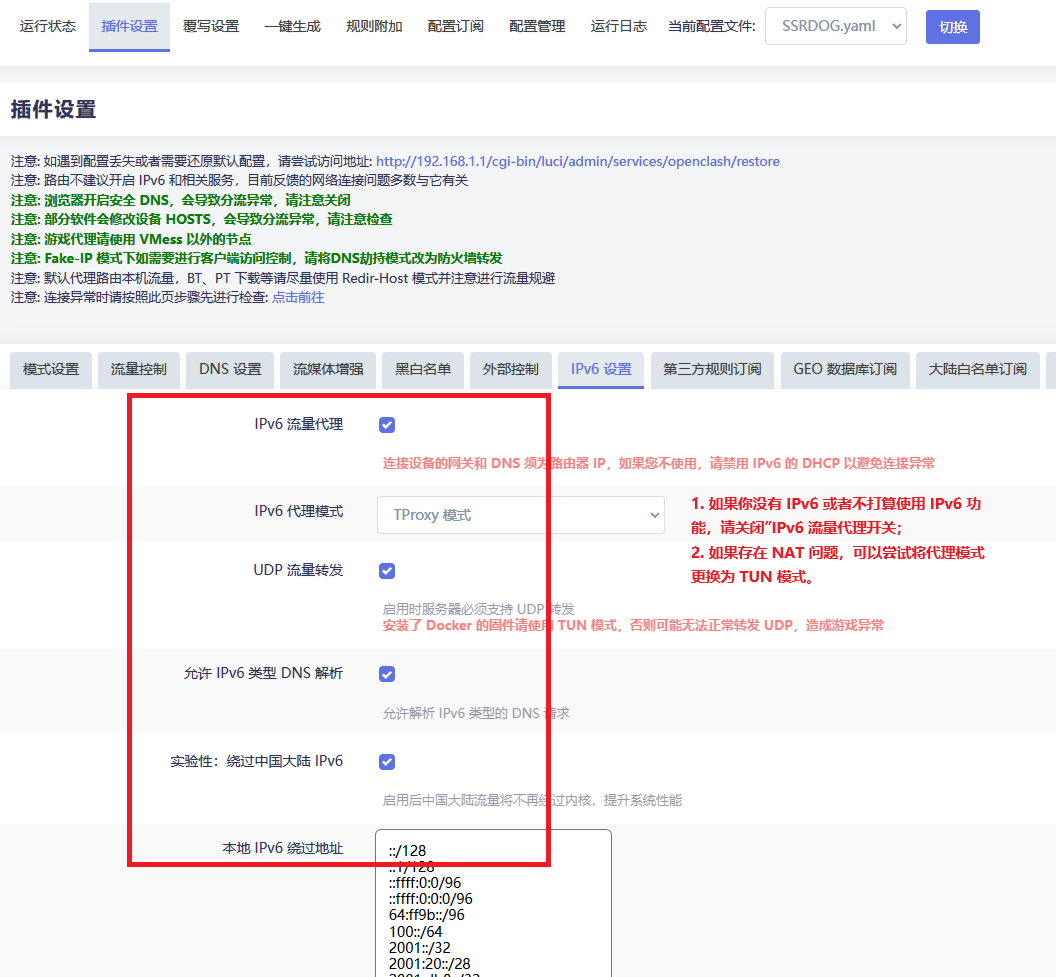
Task: Disable the UDP 流量转发 checkbox
Action: [387, 571]
